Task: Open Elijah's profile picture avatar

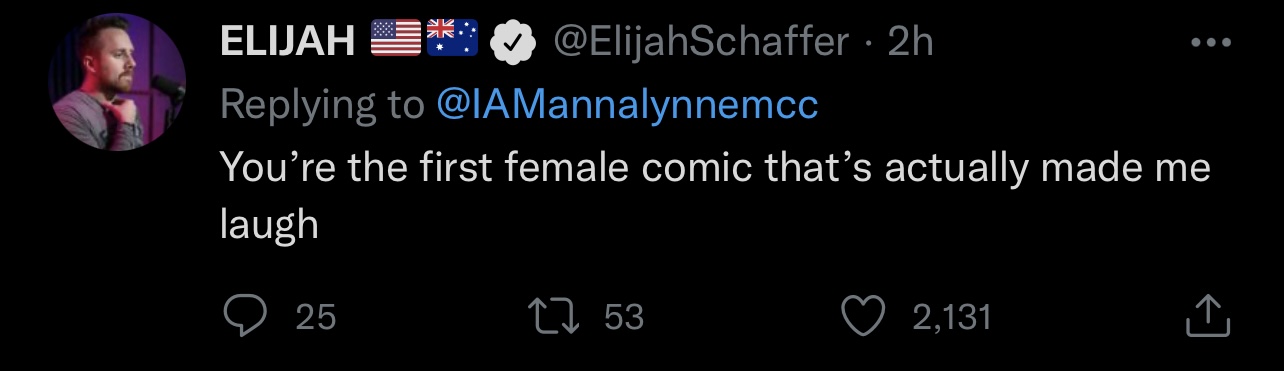Action: [117, 82]
